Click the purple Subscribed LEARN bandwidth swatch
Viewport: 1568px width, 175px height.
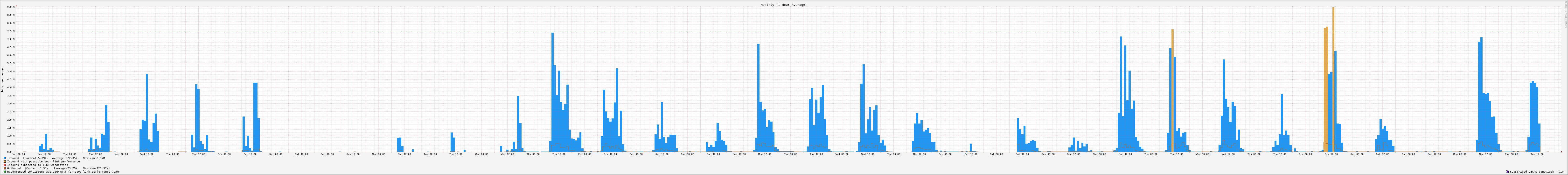[1508, 172]
